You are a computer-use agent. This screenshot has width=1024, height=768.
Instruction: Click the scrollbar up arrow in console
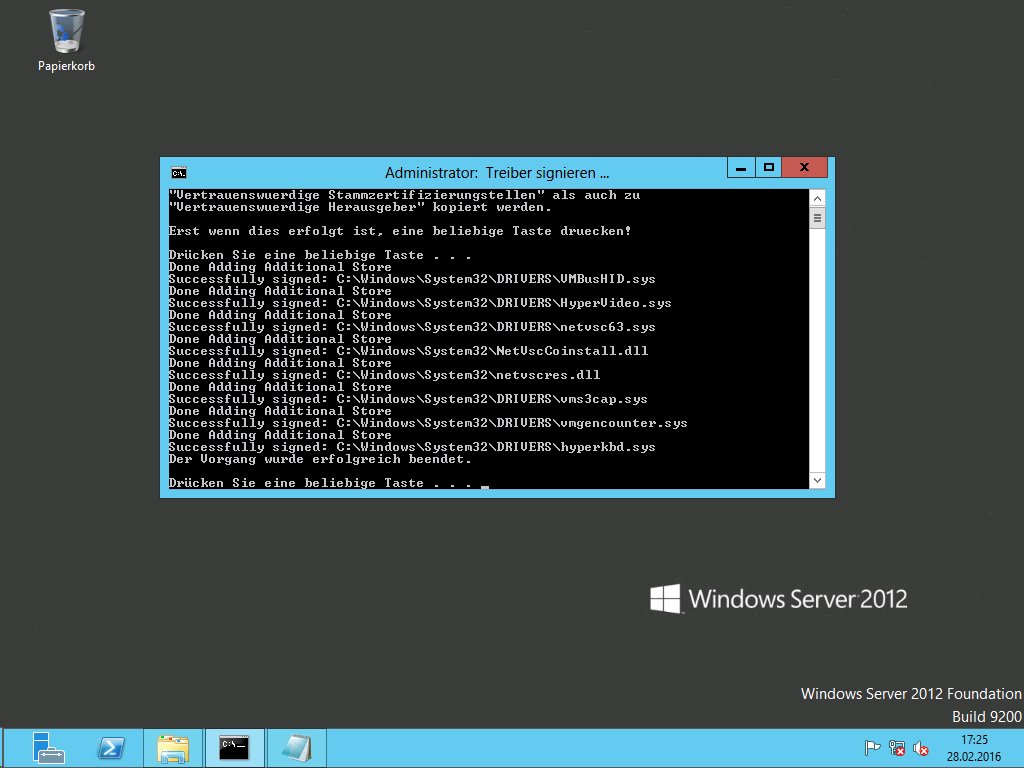pyautogui.click(x=817, y=197)
